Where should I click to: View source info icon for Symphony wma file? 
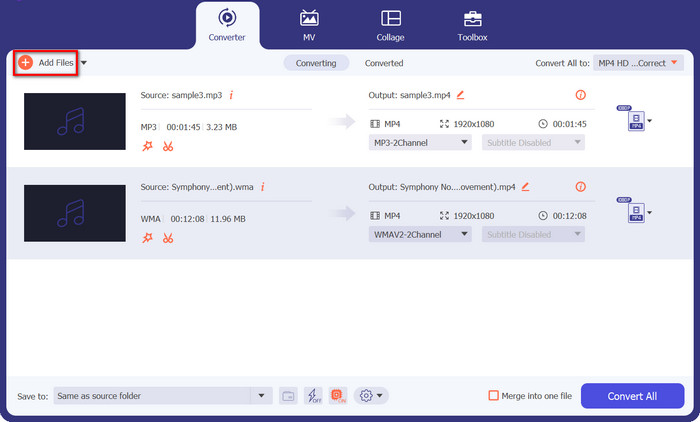click(x=262, y=187)
